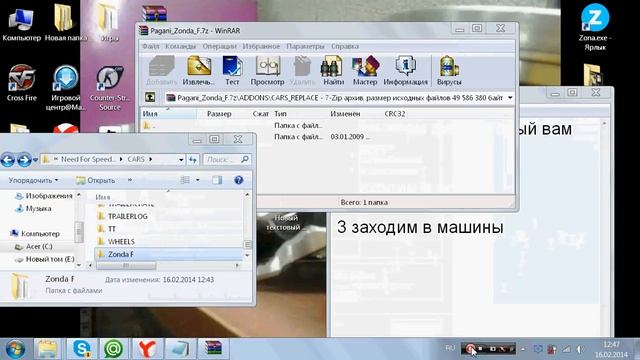Open the Параметры menu in WinRAR
The width and height of the screenshot is (640, 360).
coord(305,46)
